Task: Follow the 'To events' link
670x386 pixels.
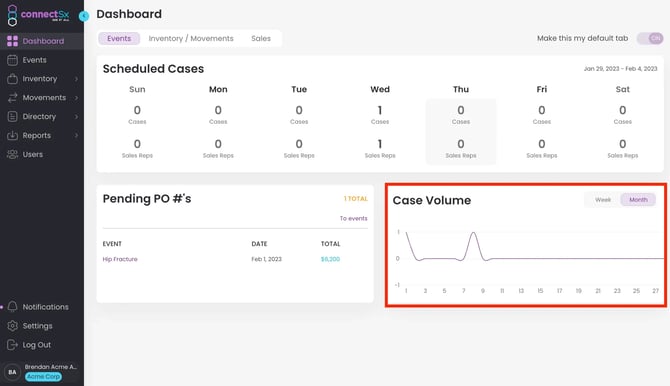Action: tap(353, 218)
